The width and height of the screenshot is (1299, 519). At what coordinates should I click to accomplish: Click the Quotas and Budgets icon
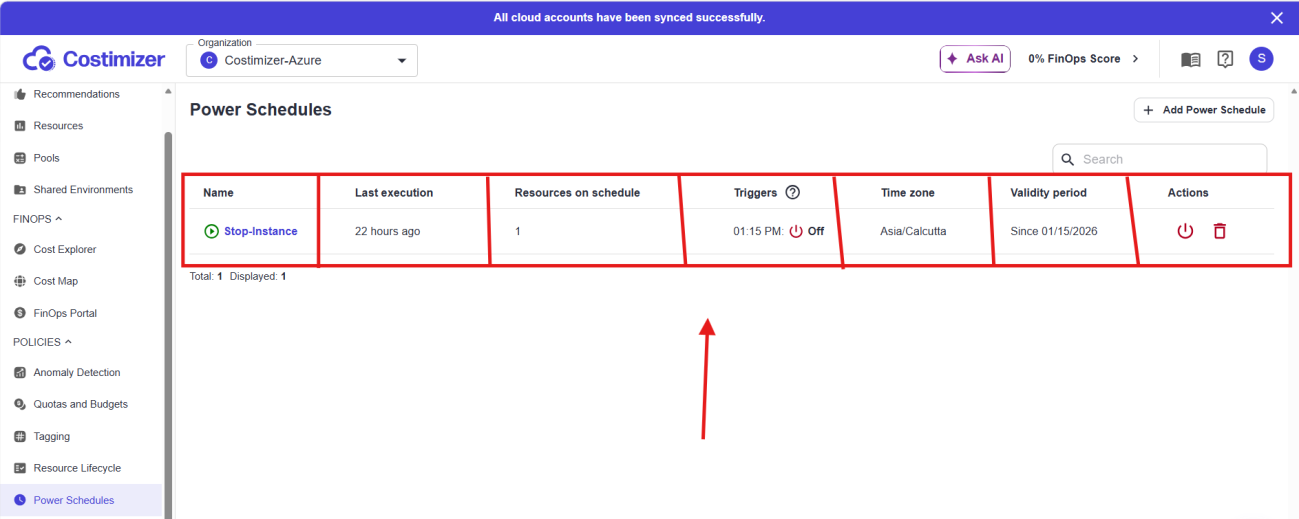click(20, 404)
